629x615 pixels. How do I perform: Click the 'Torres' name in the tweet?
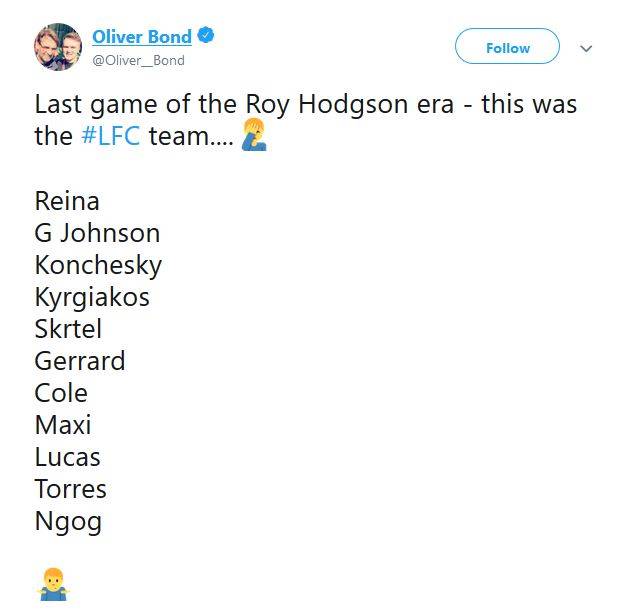pos(70,489)
